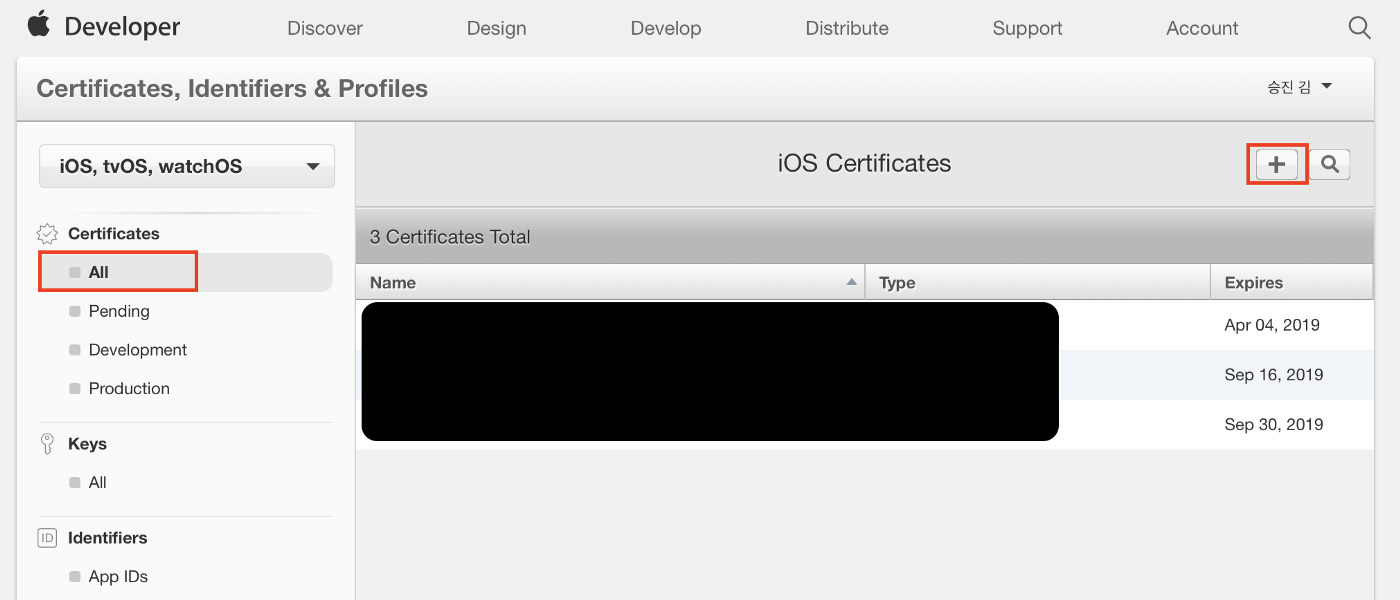The height and width of the screenshot is (600, 1400).
Task: Select Development certificates
Action: tap(138, 350)
